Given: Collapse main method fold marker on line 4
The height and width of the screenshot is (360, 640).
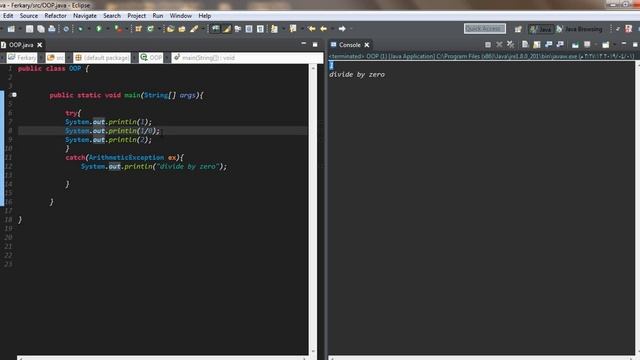Looking at the screenshot, I should pyautogui.click(x=14, y=95).
